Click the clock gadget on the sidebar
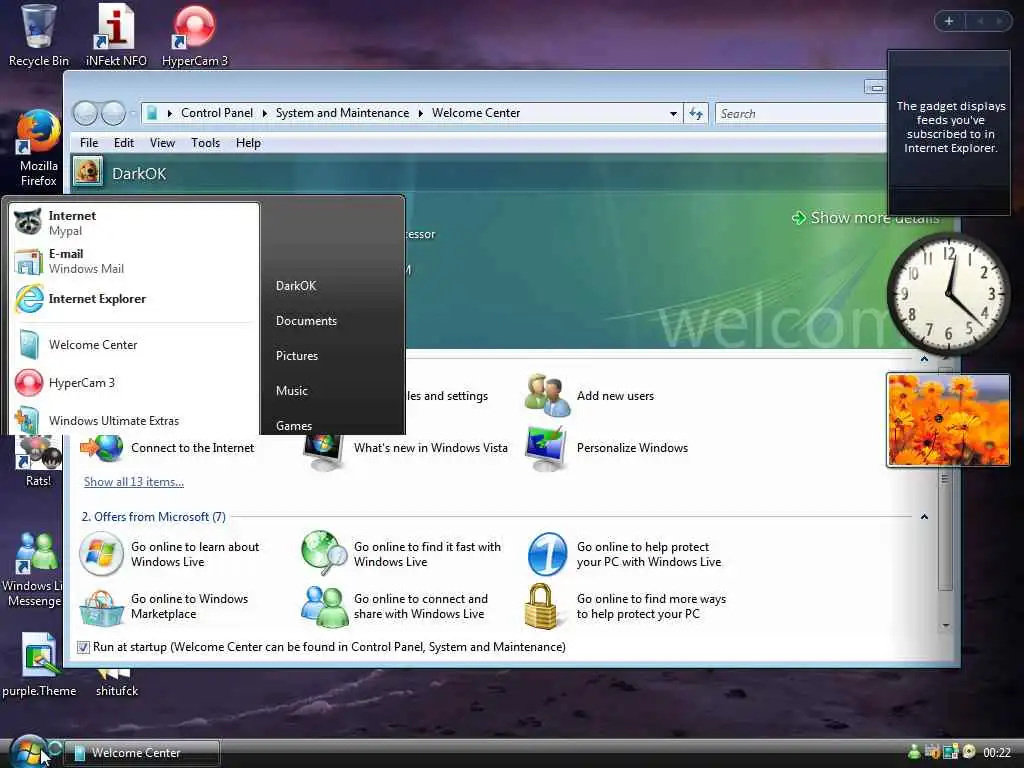 948,293
